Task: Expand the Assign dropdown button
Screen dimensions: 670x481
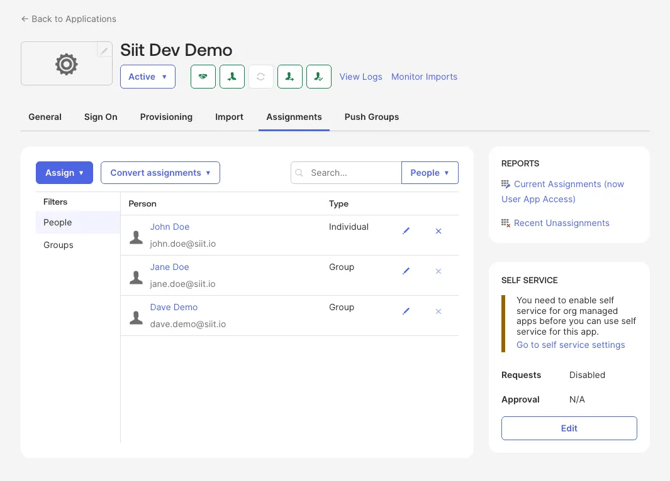Action: click(x=64, y=173)
